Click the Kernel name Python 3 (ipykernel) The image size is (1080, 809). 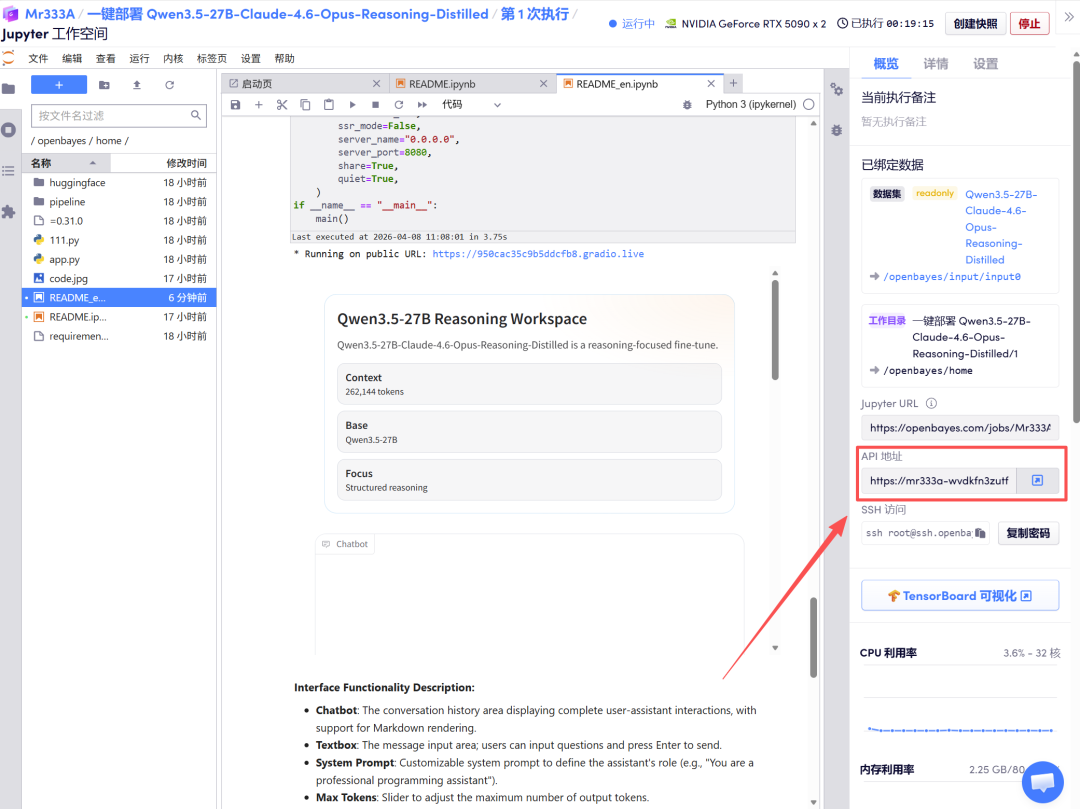coord(751,105)
